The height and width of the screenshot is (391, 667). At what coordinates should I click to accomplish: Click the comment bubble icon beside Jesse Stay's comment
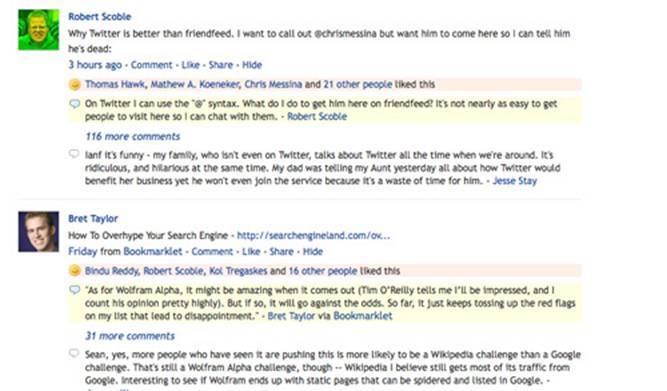point(74,154)
